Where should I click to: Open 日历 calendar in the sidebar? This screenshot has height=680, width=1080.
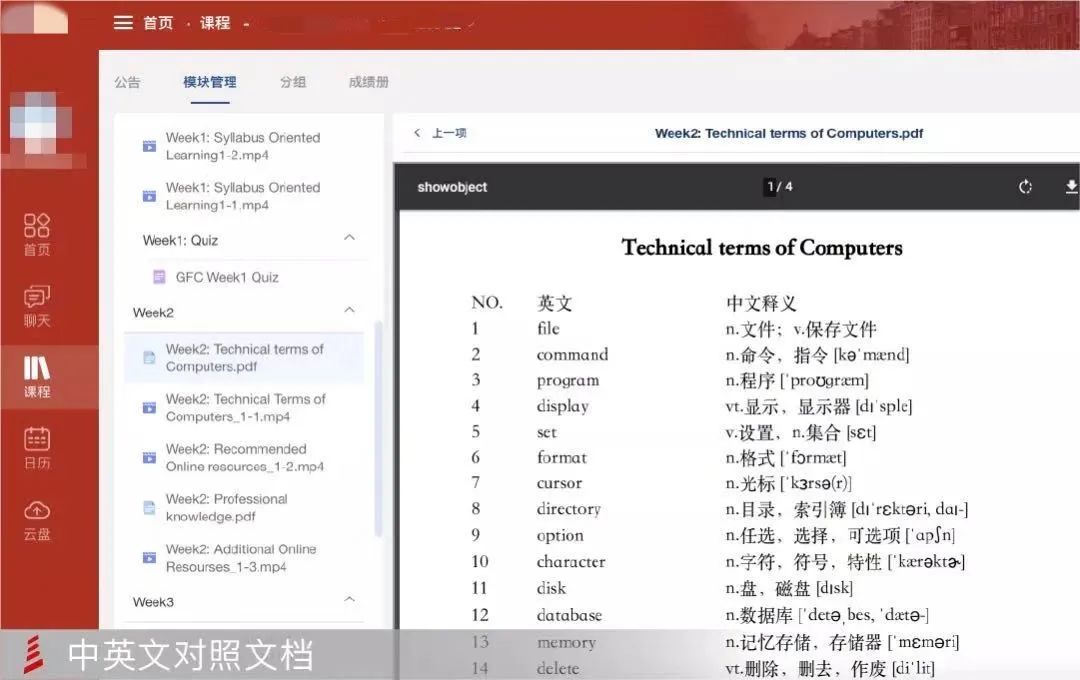[37, 448]
